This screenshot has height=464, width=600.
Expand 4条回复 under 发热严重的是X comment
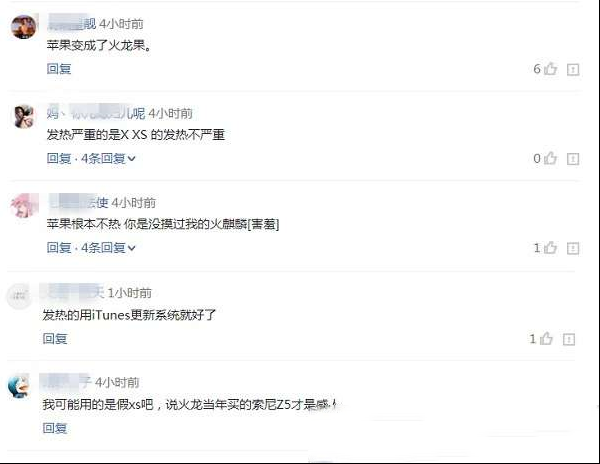(108, 158)
